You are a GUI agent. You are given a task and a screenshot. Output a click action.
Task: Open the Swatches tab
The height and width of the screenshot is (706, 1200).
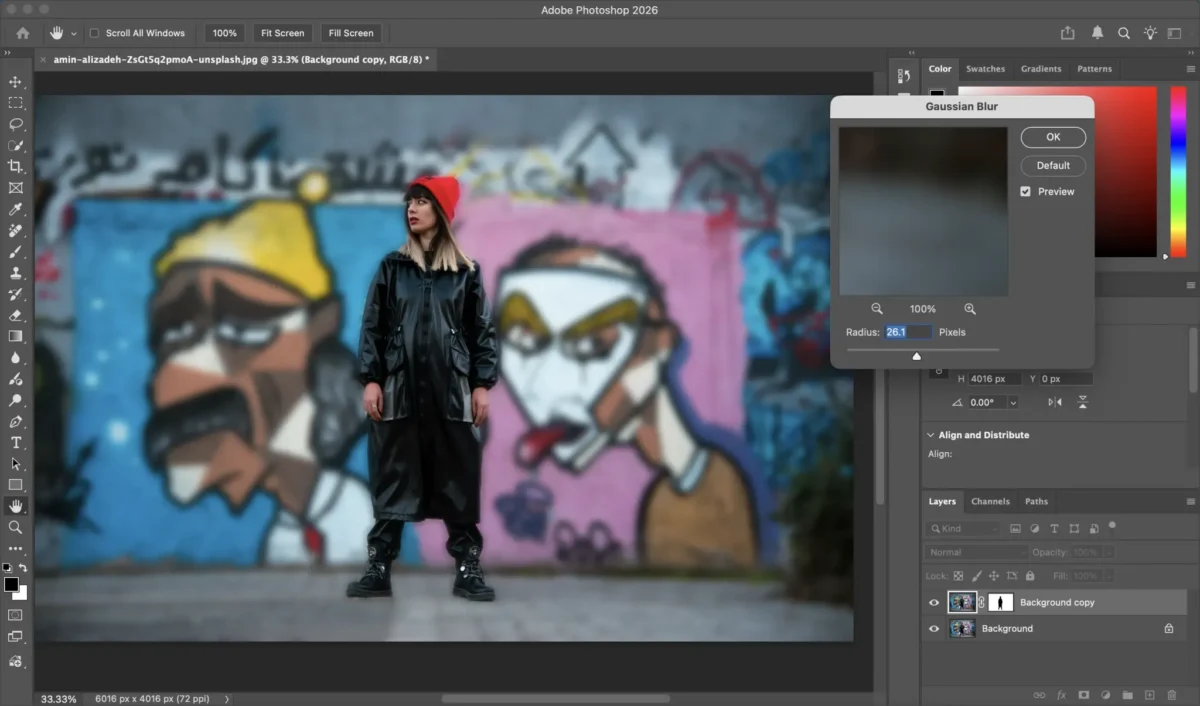coord(985,68)
